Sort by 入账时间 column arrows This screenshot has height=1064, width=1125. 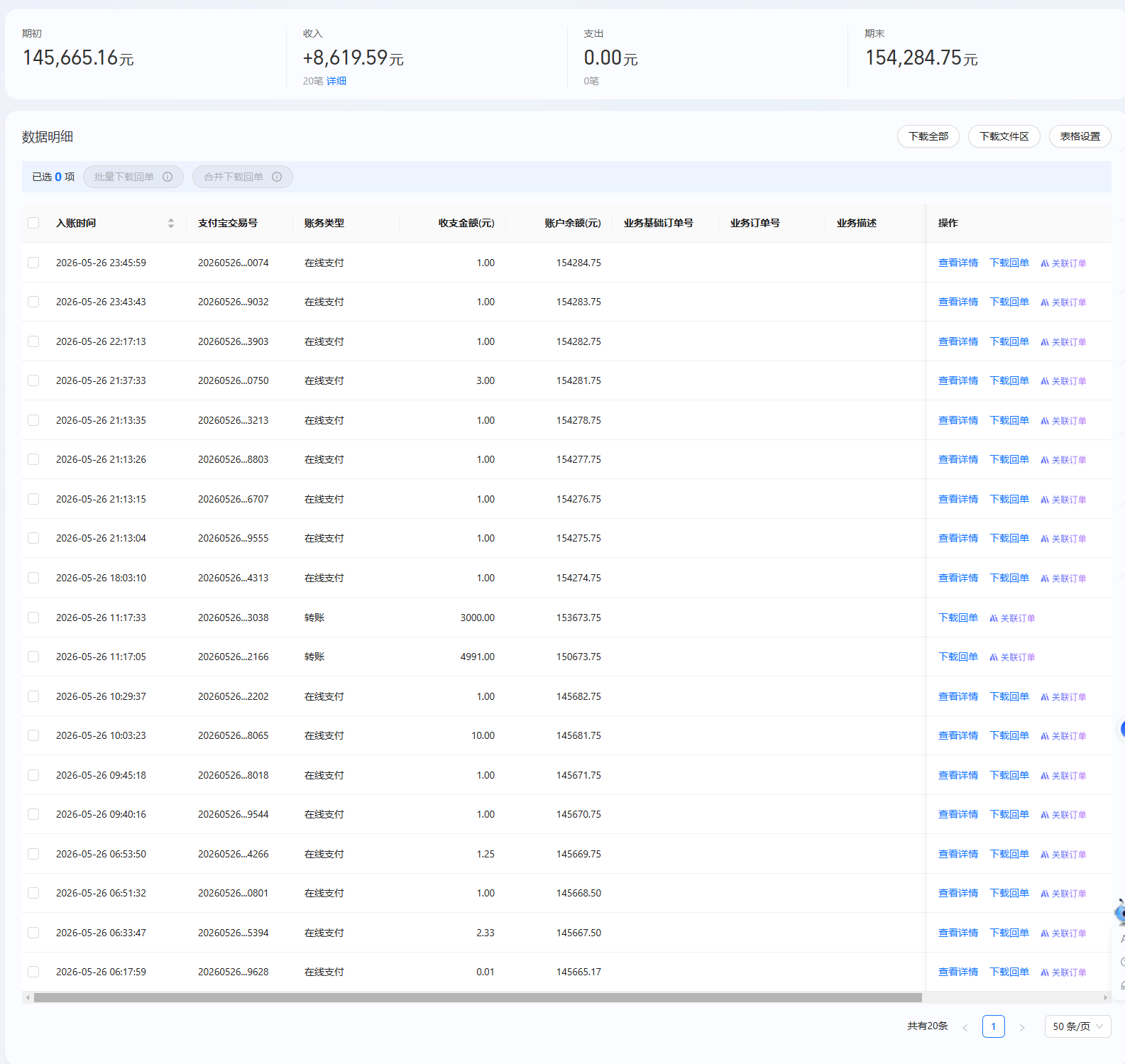tap(171, 223)
